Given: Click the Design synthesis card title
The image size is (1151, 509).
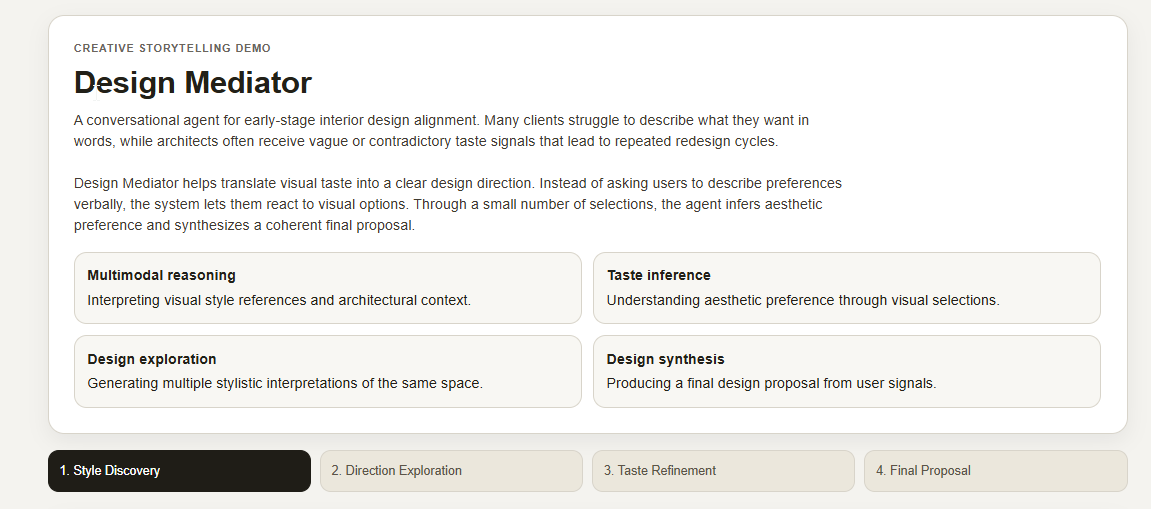Looking at the screenshot, I should pyautogui.click(x=665, y=359).
